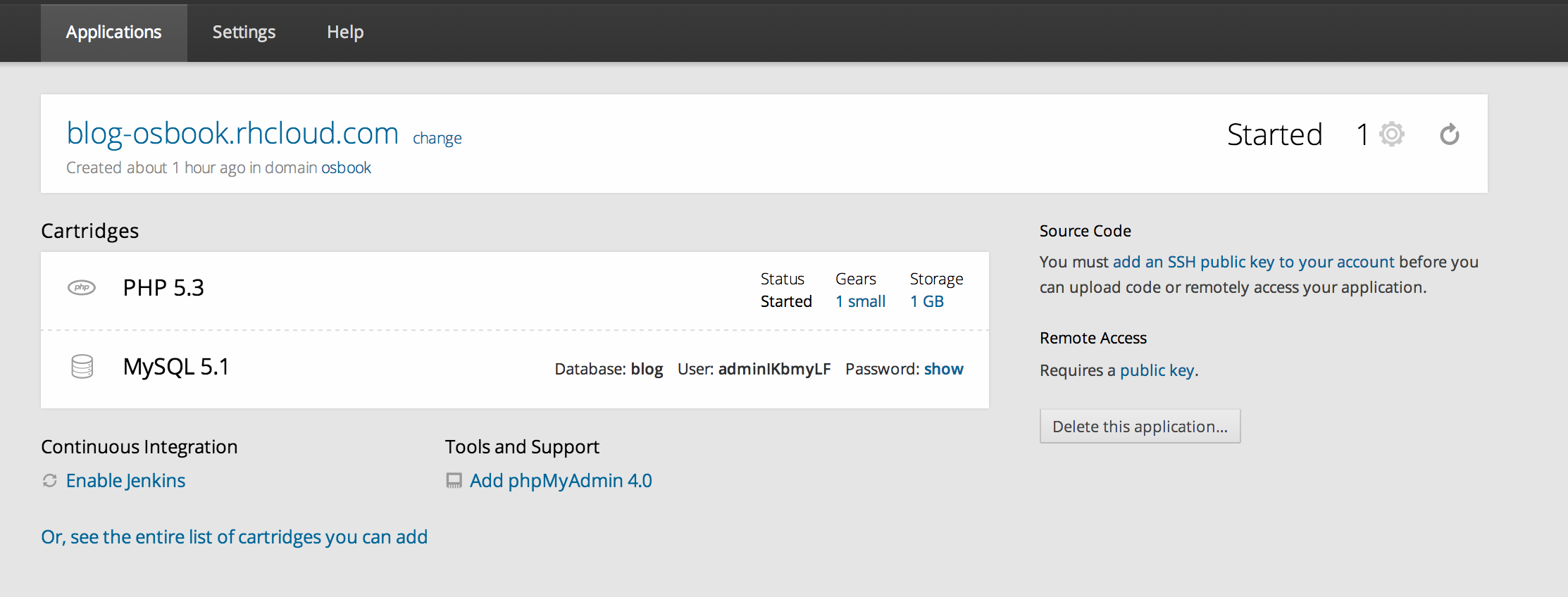Click the MySQL database stack icon
Image resolution: width=1568 pixels, height=597 pixels.
click(x=82, y=367)
